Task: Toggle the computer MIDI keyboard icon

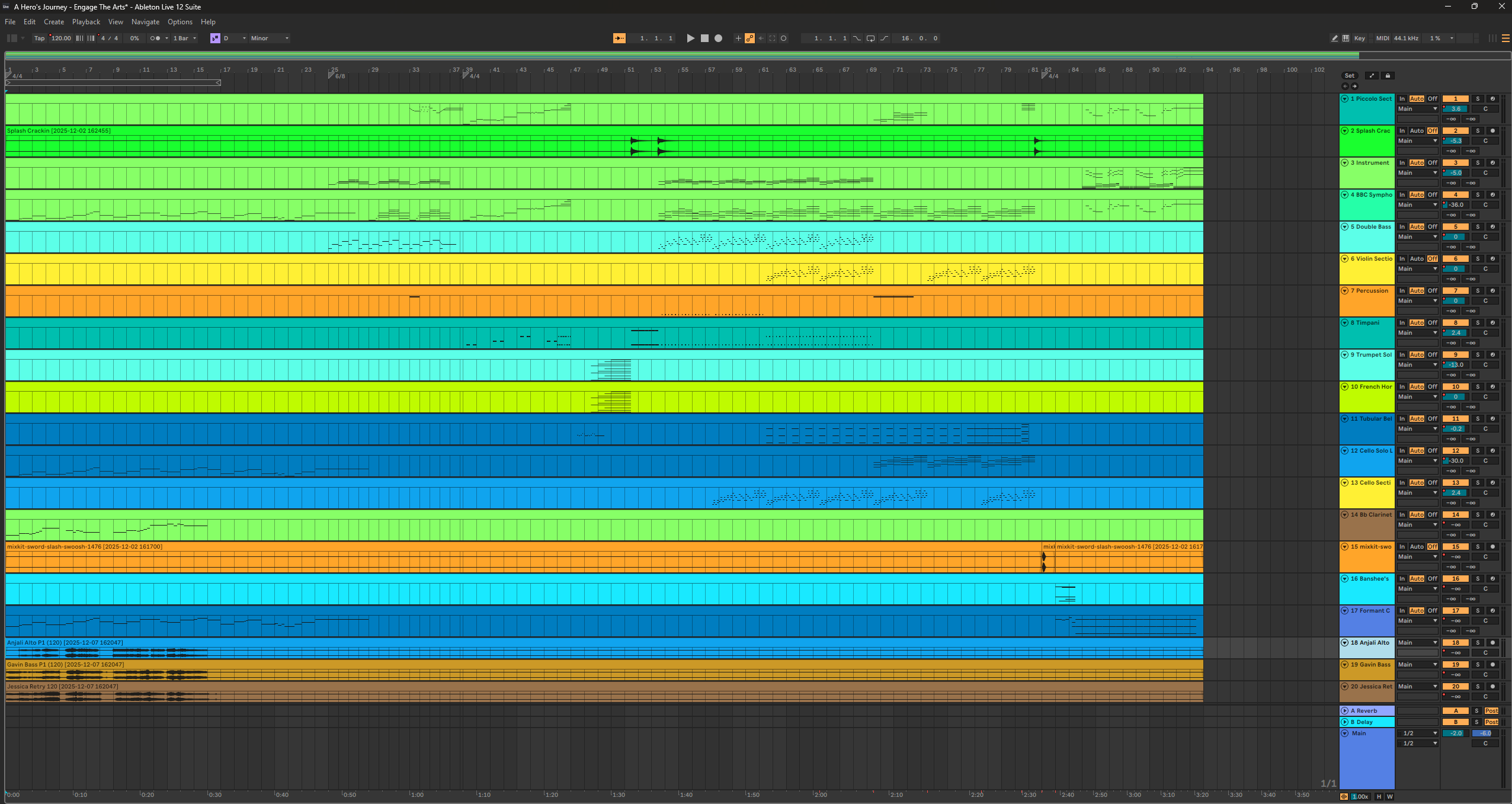Action: (1346, 39)
